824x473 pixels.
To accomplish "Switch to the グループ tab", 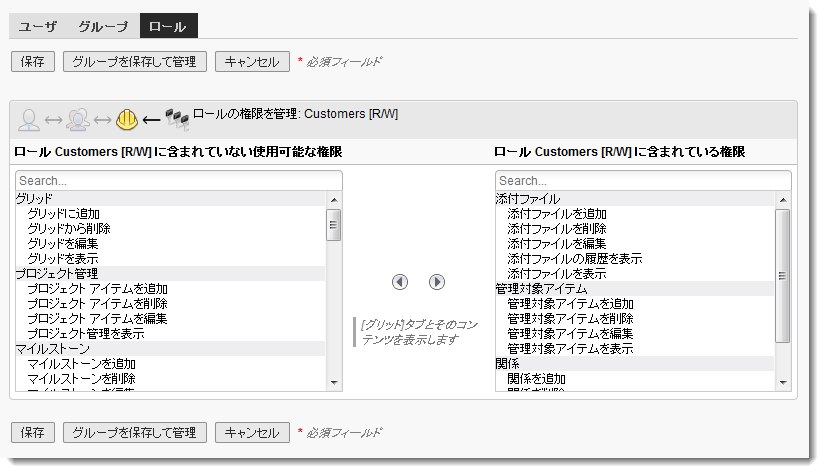I will pos(103,26).
